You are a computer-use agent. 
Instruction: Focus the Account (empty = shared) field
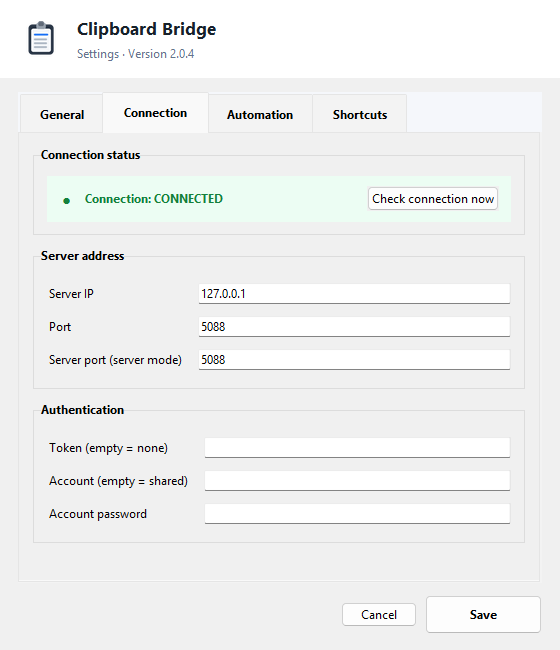pyautogui.click(x=357, y=480)
